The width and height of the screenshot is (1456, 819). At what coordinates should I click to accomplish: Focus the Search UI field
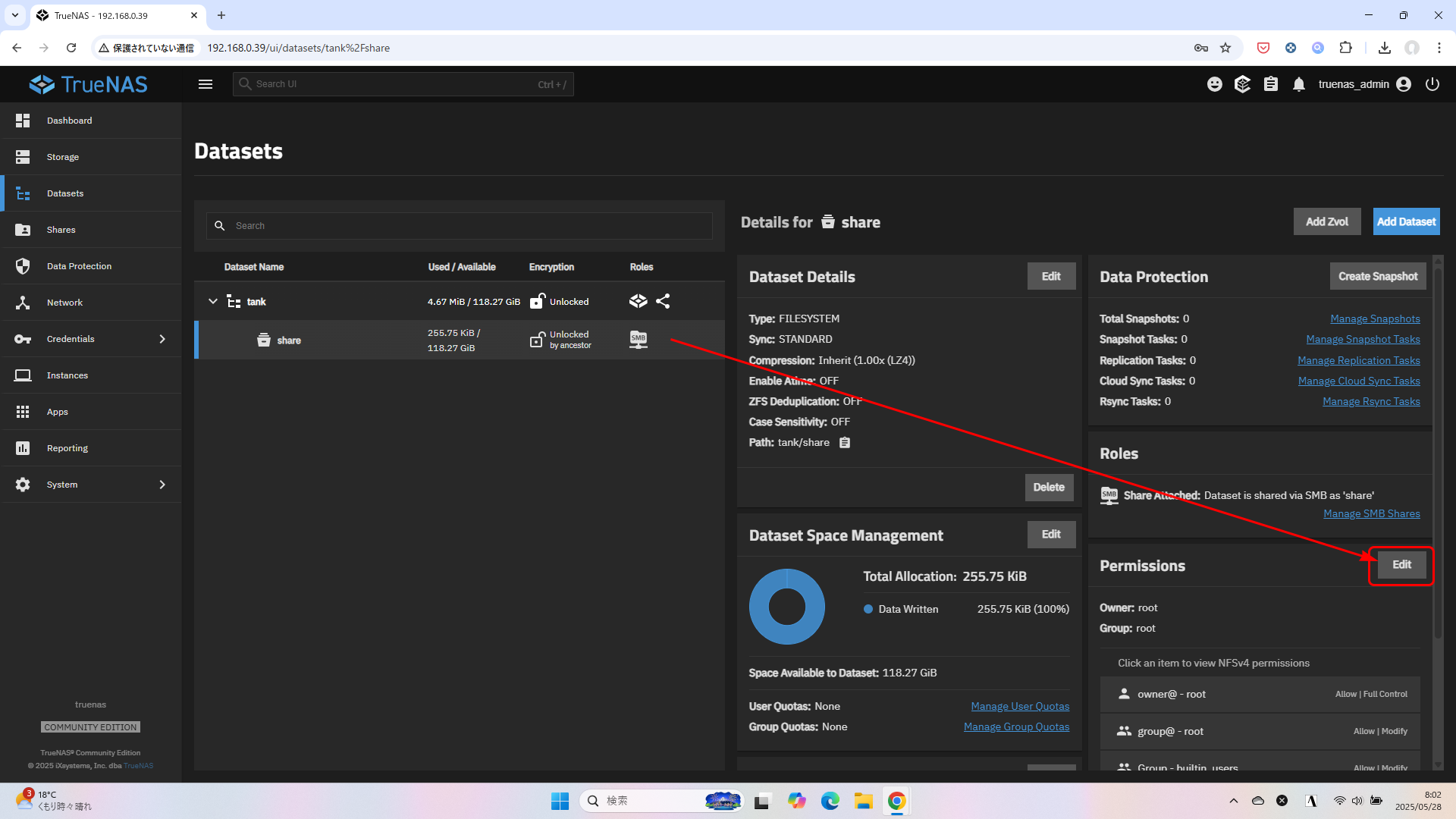pos(403,84)
